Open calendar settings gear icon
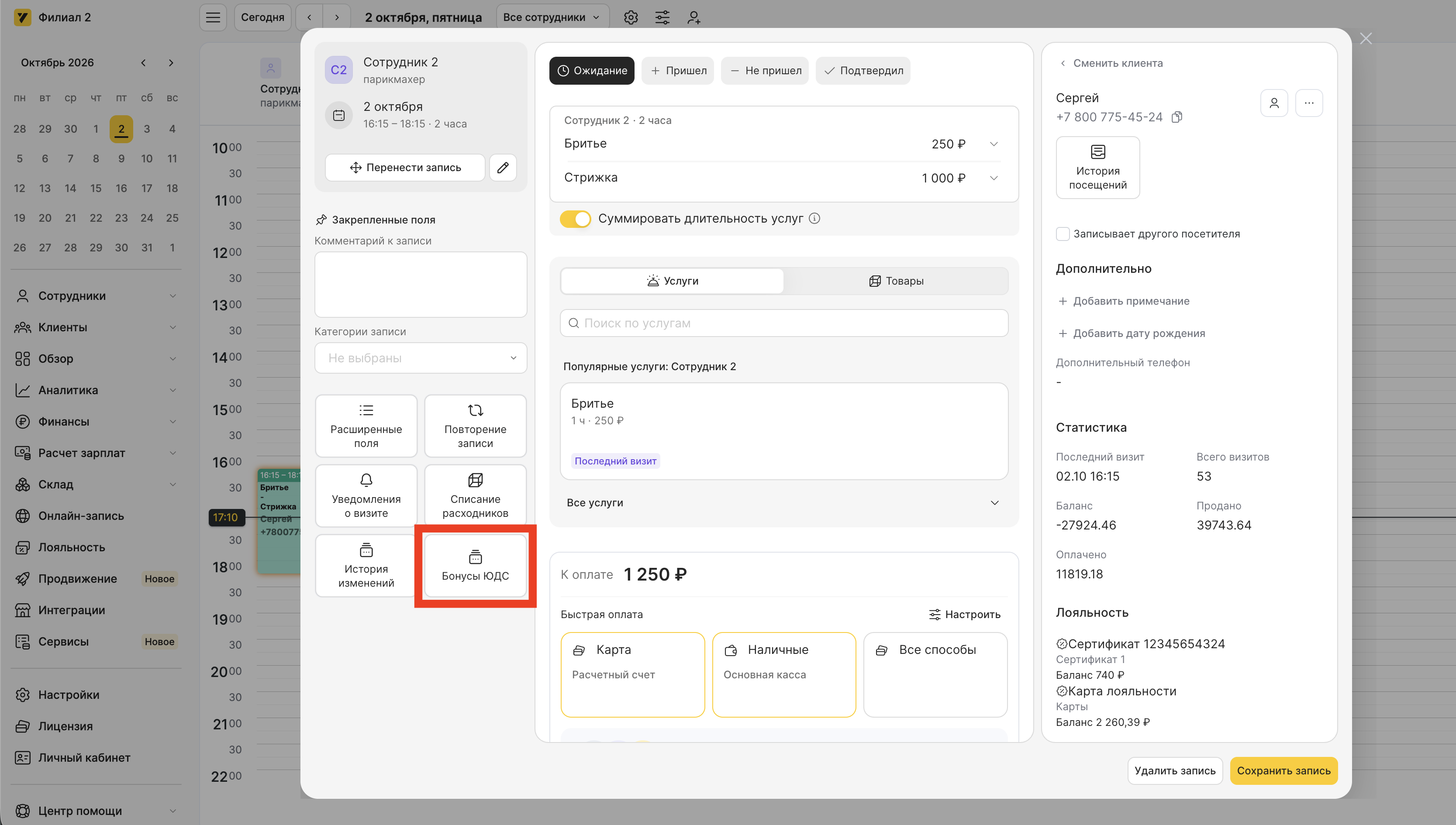This screenshot has height=825, width=1456. (631, 17)
